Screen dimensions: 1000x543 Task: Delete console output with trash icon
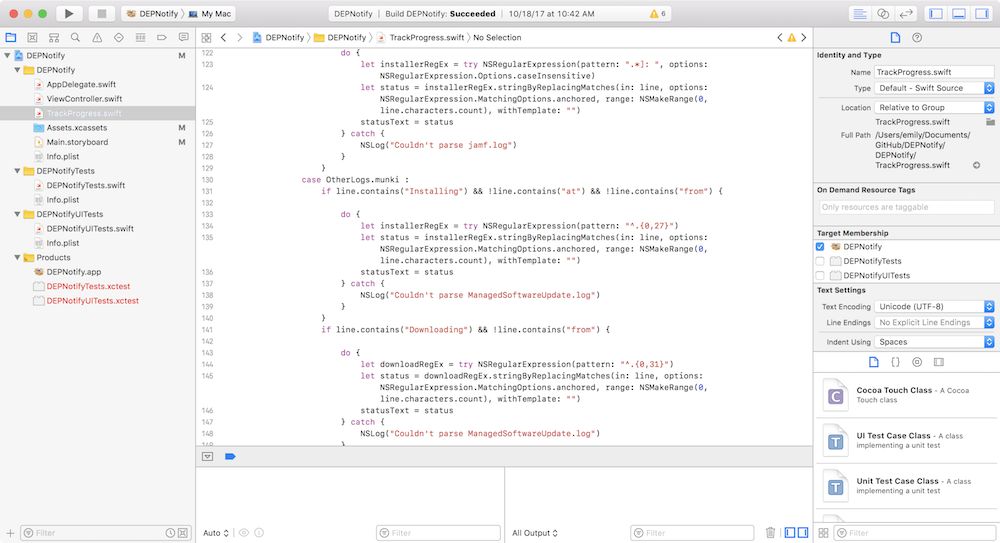tap(770, 533)
